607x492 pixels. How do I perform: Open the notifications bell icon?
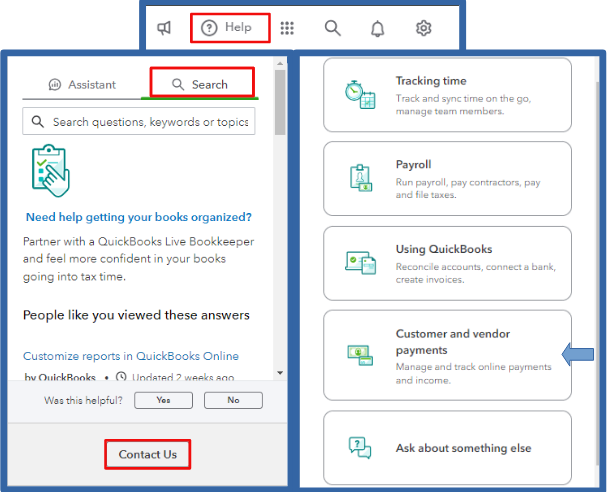(378, 28)
